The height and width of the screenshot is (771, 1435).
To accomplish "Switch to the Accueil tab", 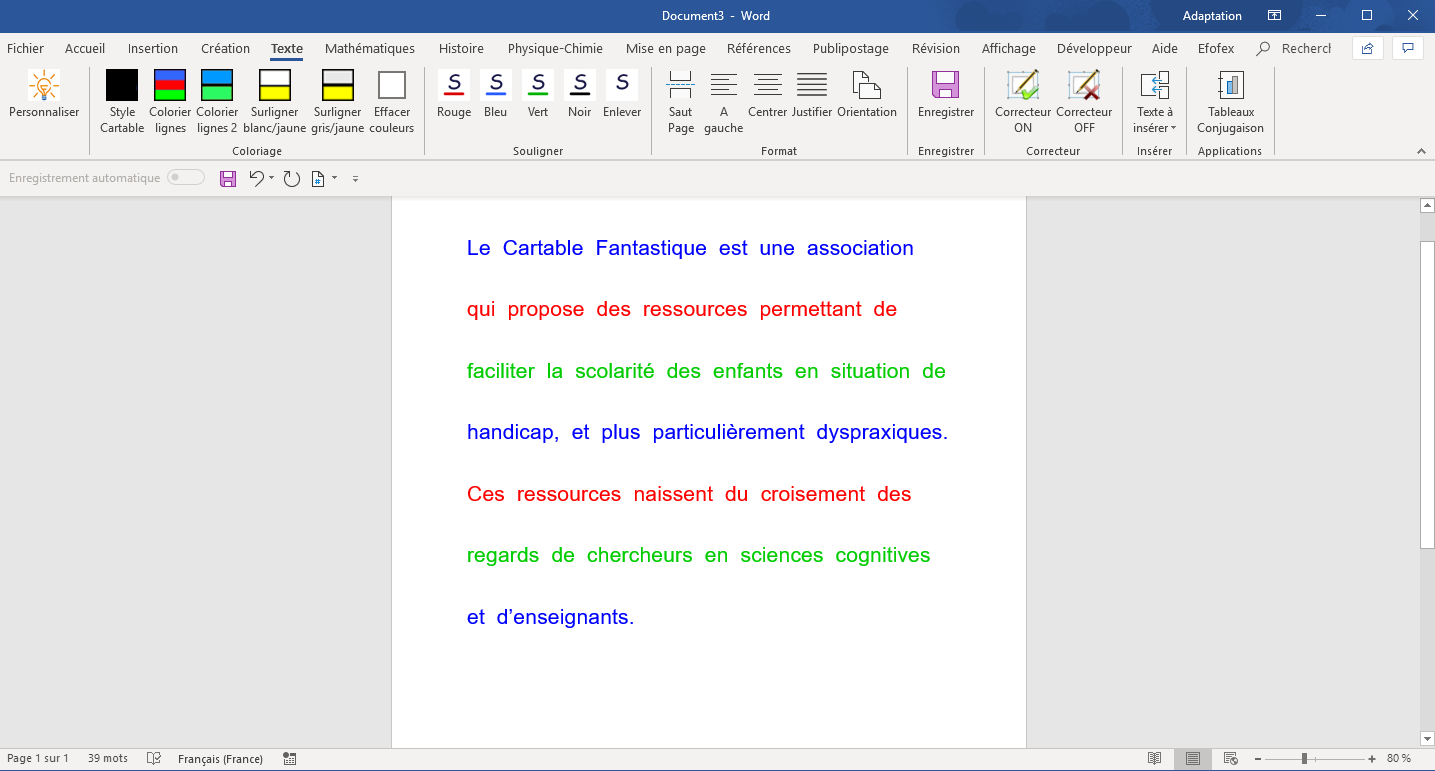I will click(85, 48).
